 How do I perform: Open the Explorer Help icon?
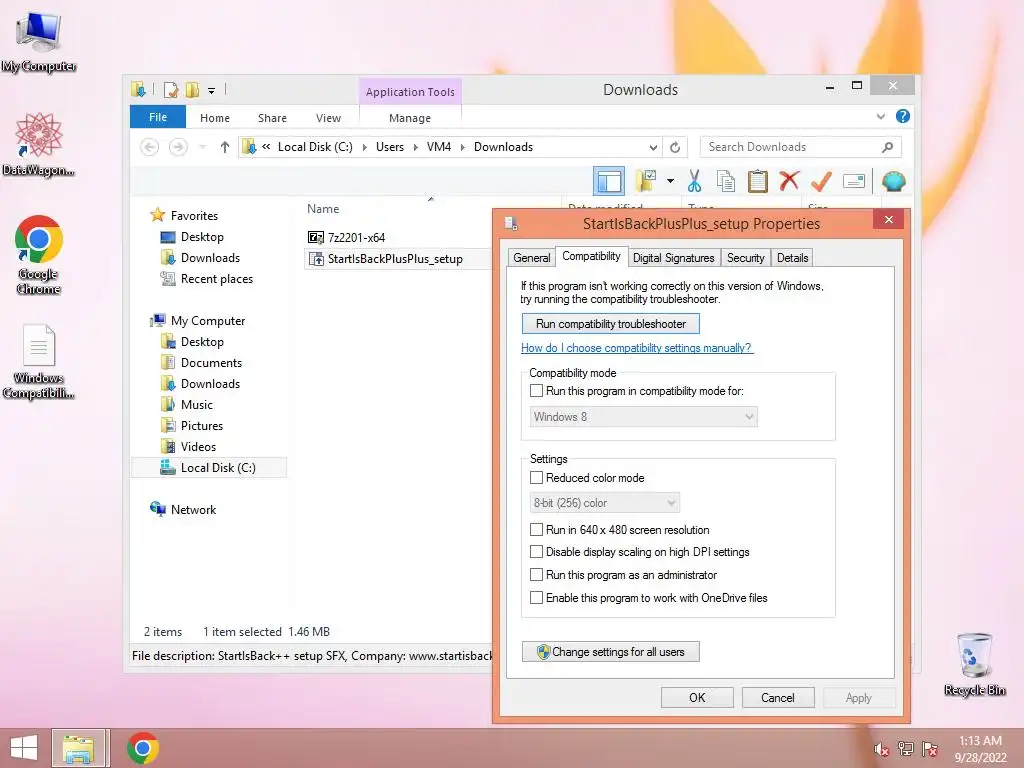(903, 116)
